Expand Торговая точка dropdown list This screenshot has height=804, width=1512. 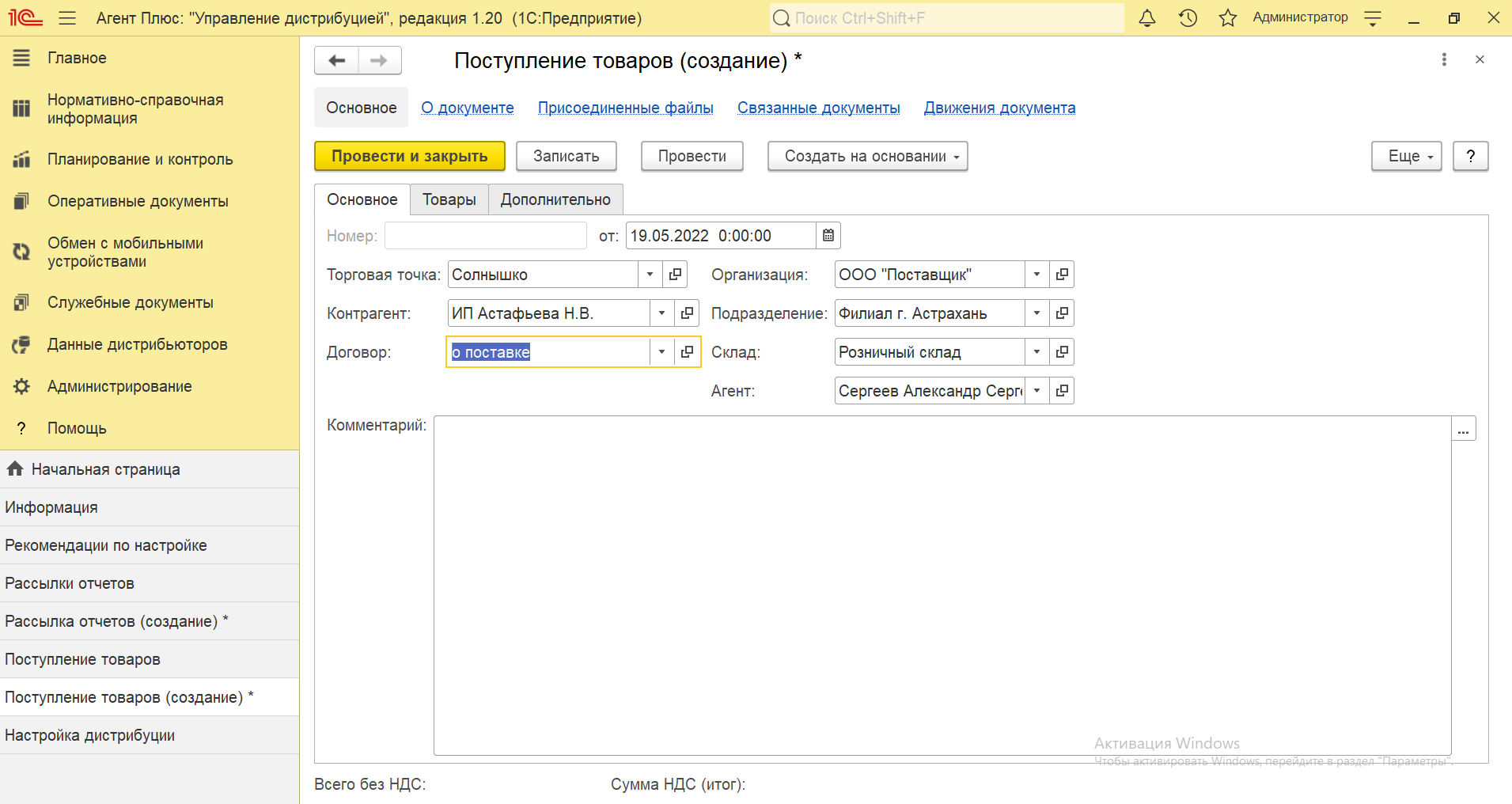pyautogui.click(x=650, y=275)
